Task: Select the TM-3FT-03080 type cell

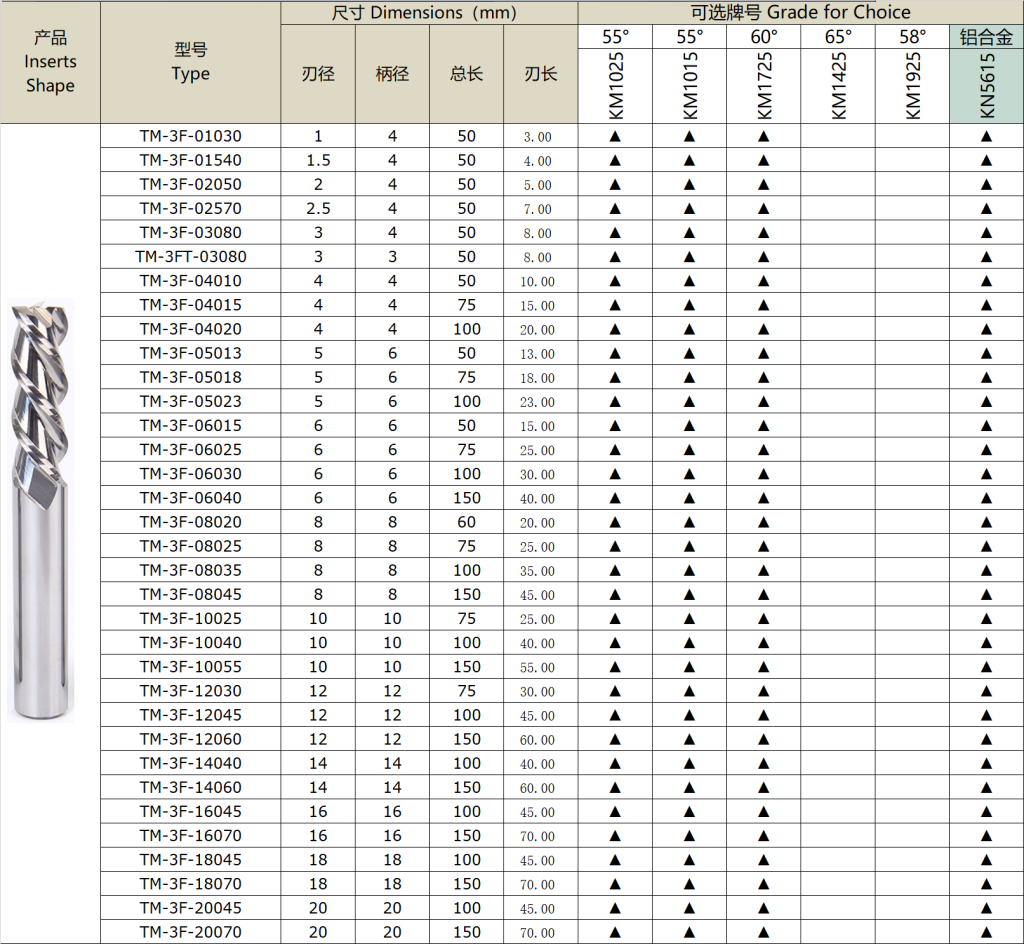Action: tap(191, 257)
